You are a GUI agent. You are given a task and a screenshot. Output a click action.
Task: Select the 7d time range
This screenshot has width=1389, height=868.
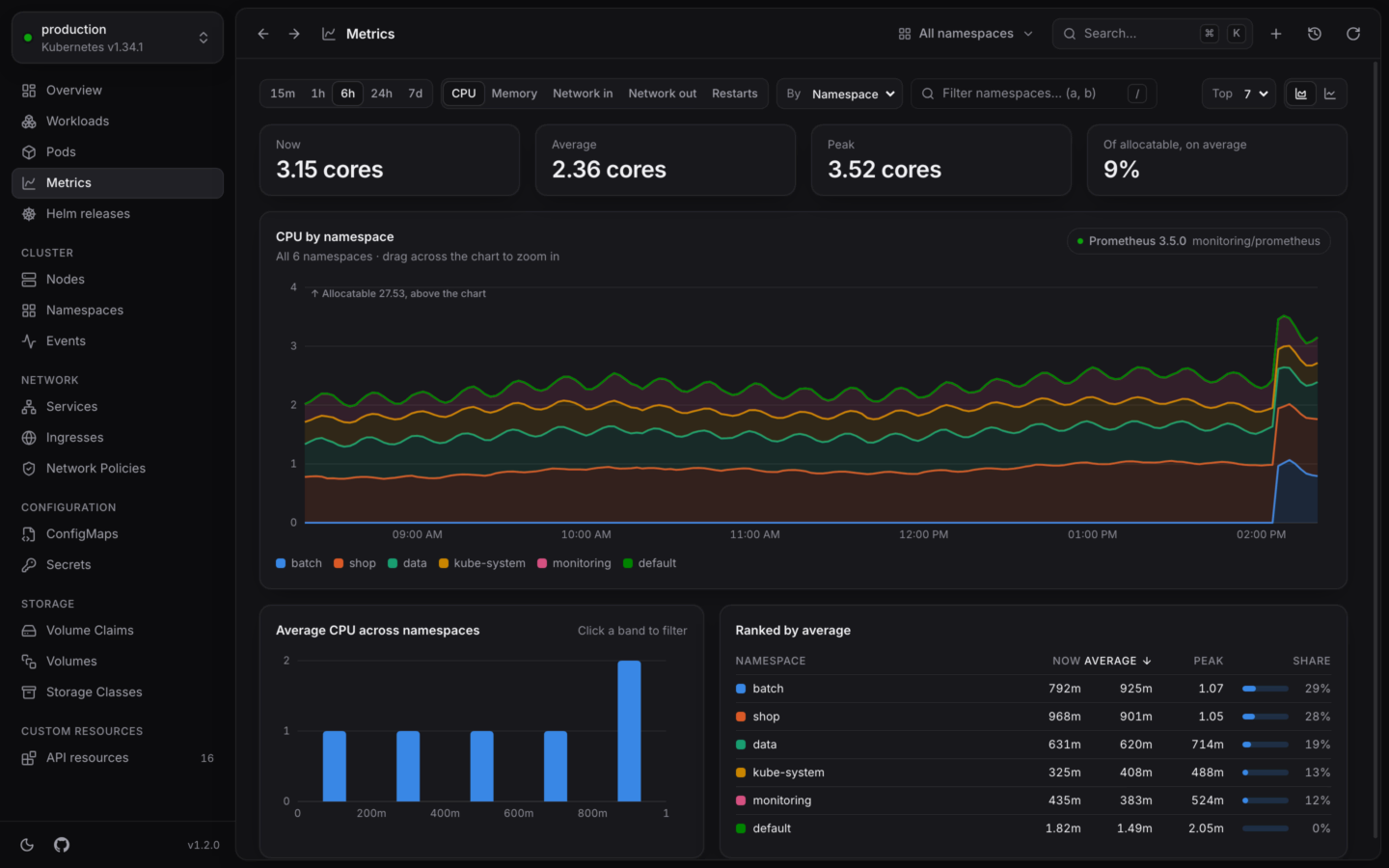416,94
